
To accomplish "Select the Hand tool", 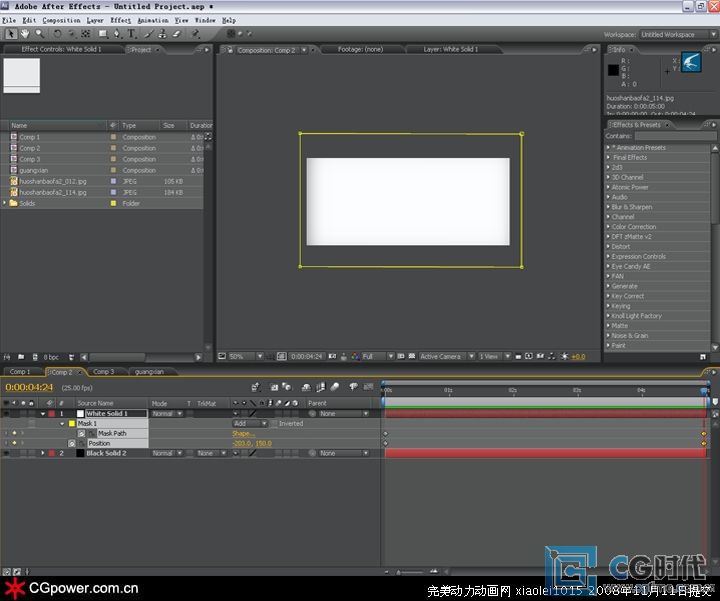I will (24, 34).
